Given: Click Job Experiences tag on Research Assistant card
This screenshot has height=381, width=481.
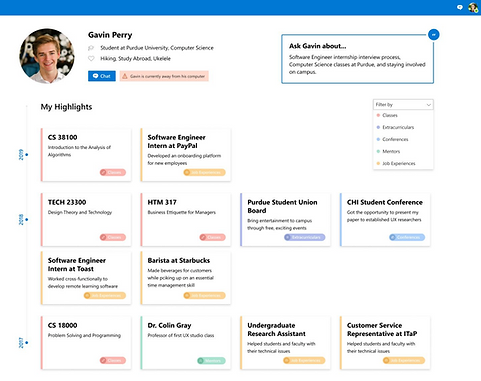Looking at the screenshot, I should [304, 360].
